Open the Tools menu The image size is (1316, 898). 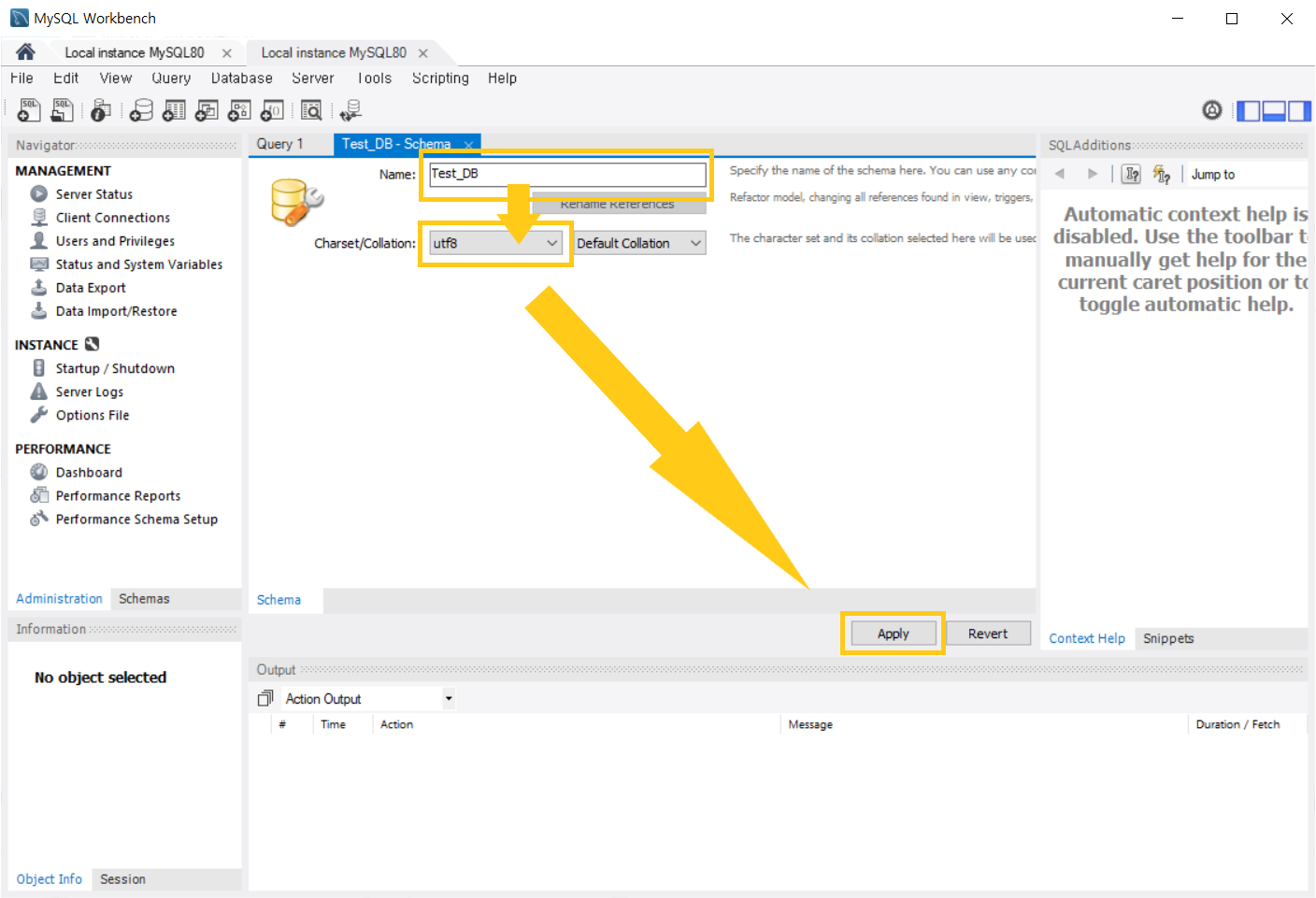[374, 78]
